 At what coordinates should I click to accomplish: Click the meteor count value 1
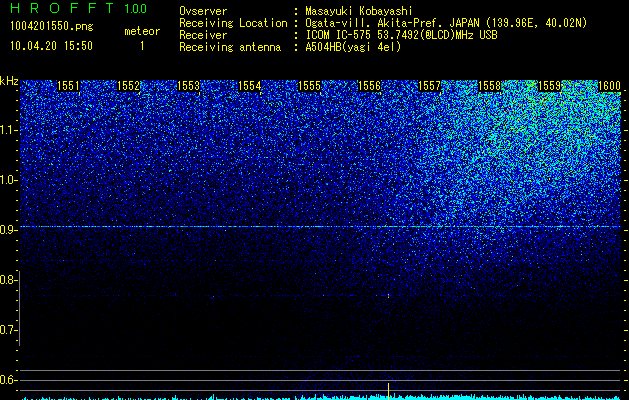142,46
